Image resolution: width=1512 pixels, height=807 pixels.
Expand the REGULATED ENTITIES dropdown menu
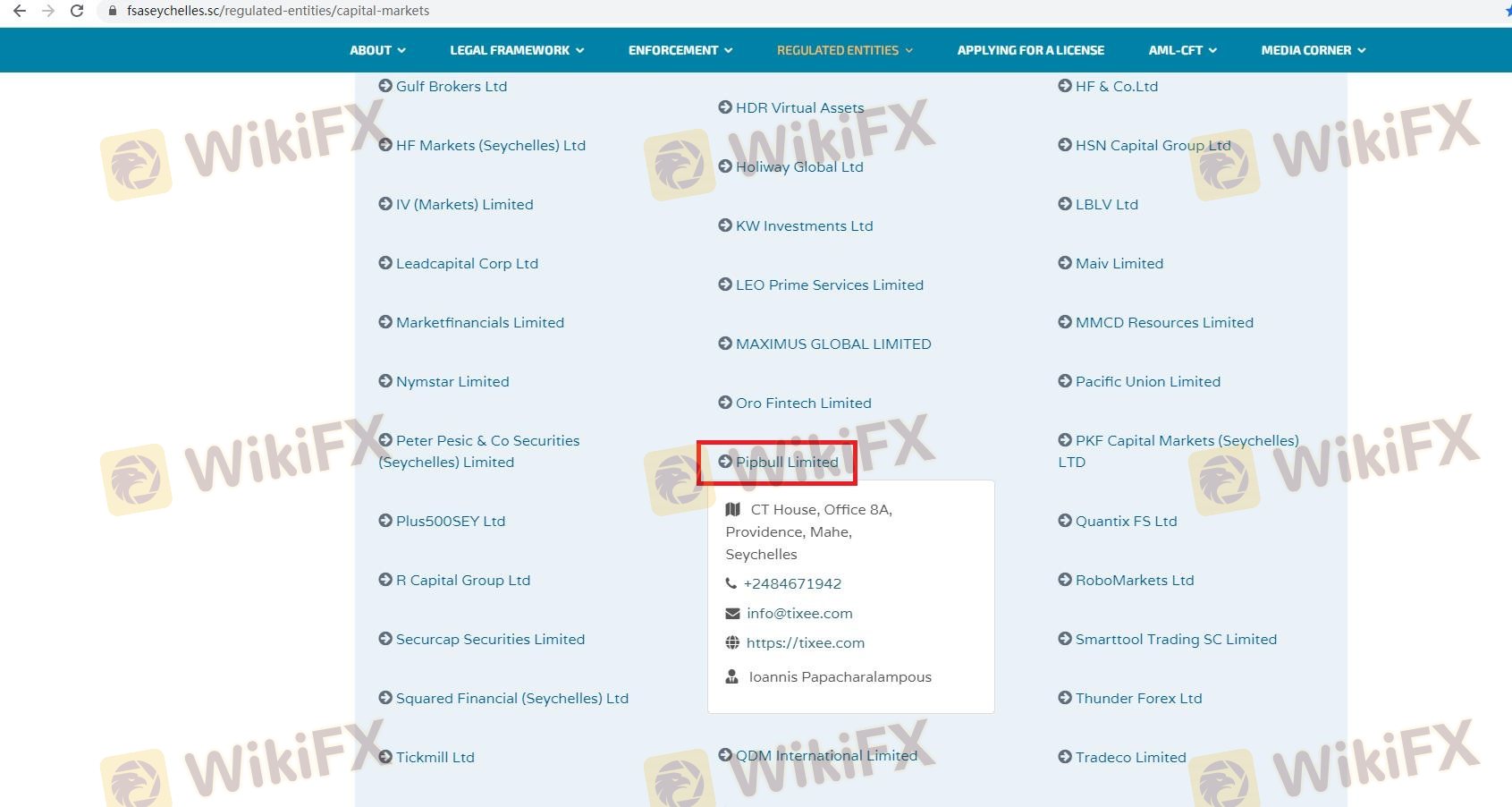[x=845, y=50]
